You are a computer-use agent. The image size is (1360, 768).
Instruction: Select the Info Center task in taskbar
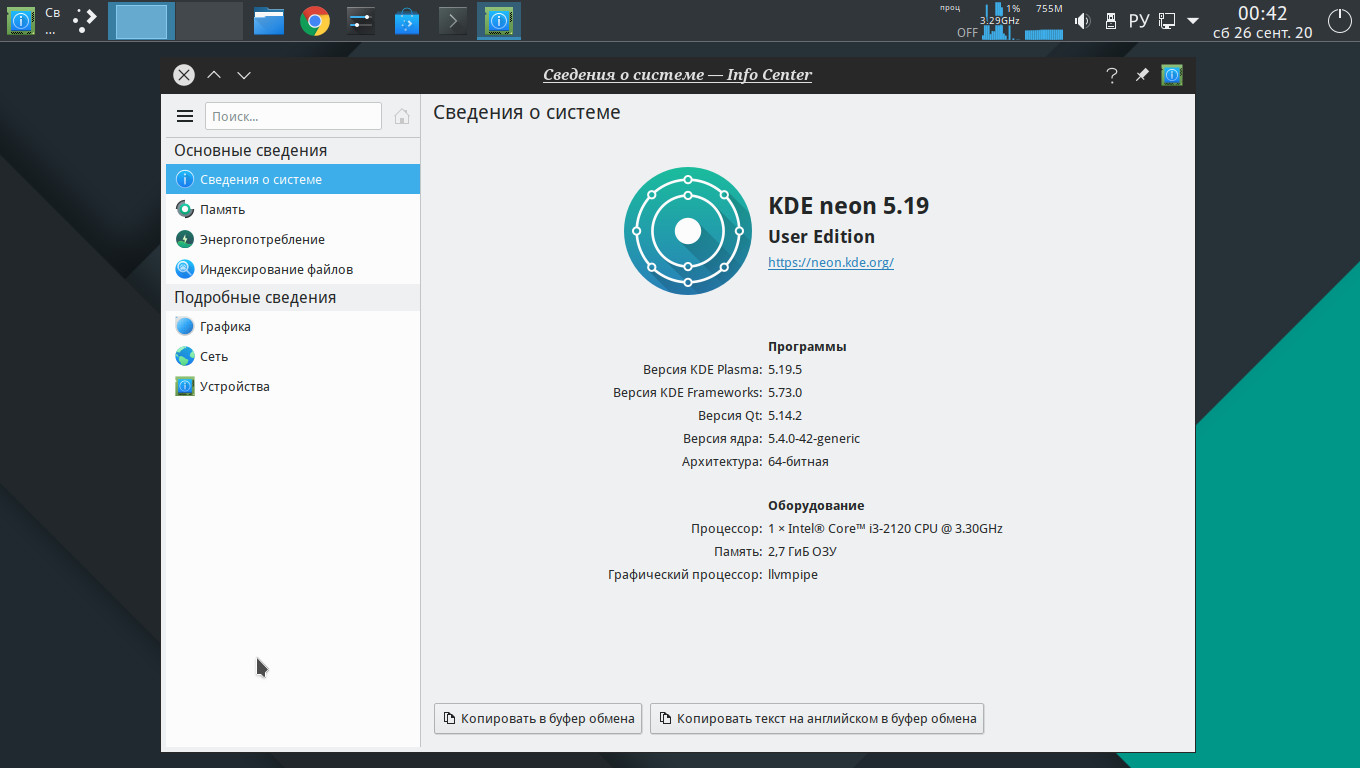[x=499, y=21]
